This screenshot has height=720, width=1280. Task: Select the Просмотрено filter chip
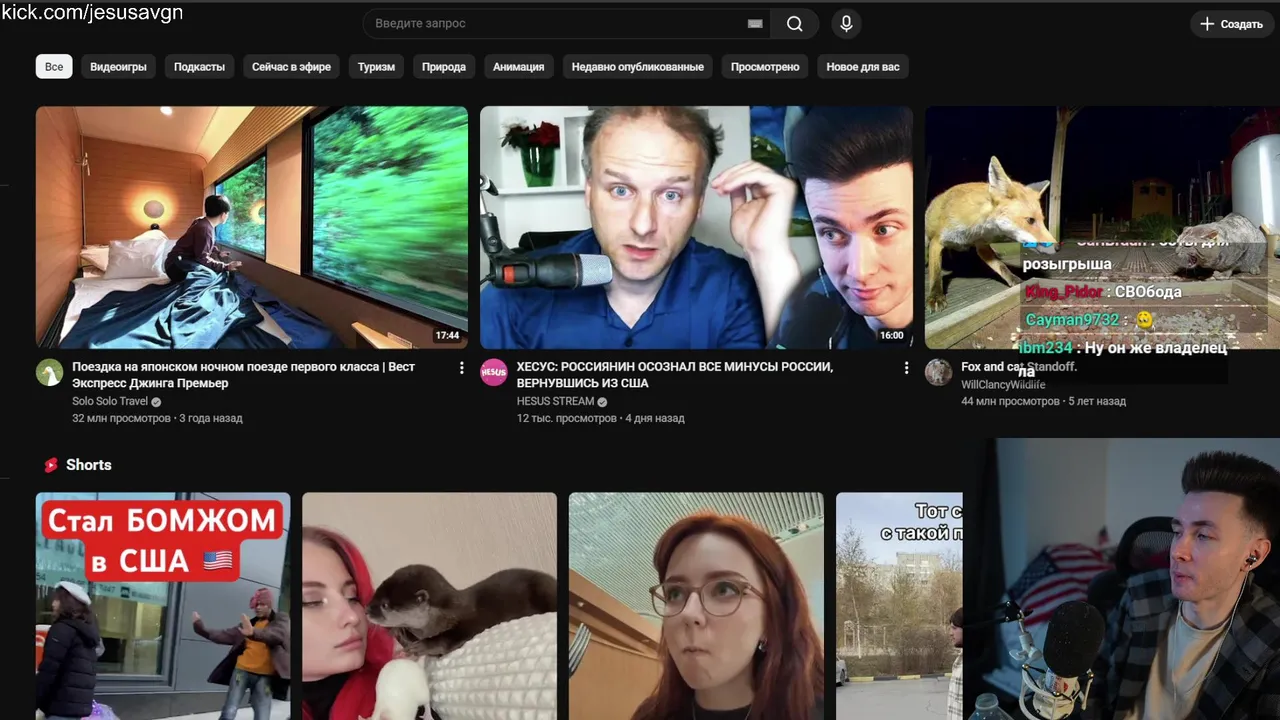(765, 67)
